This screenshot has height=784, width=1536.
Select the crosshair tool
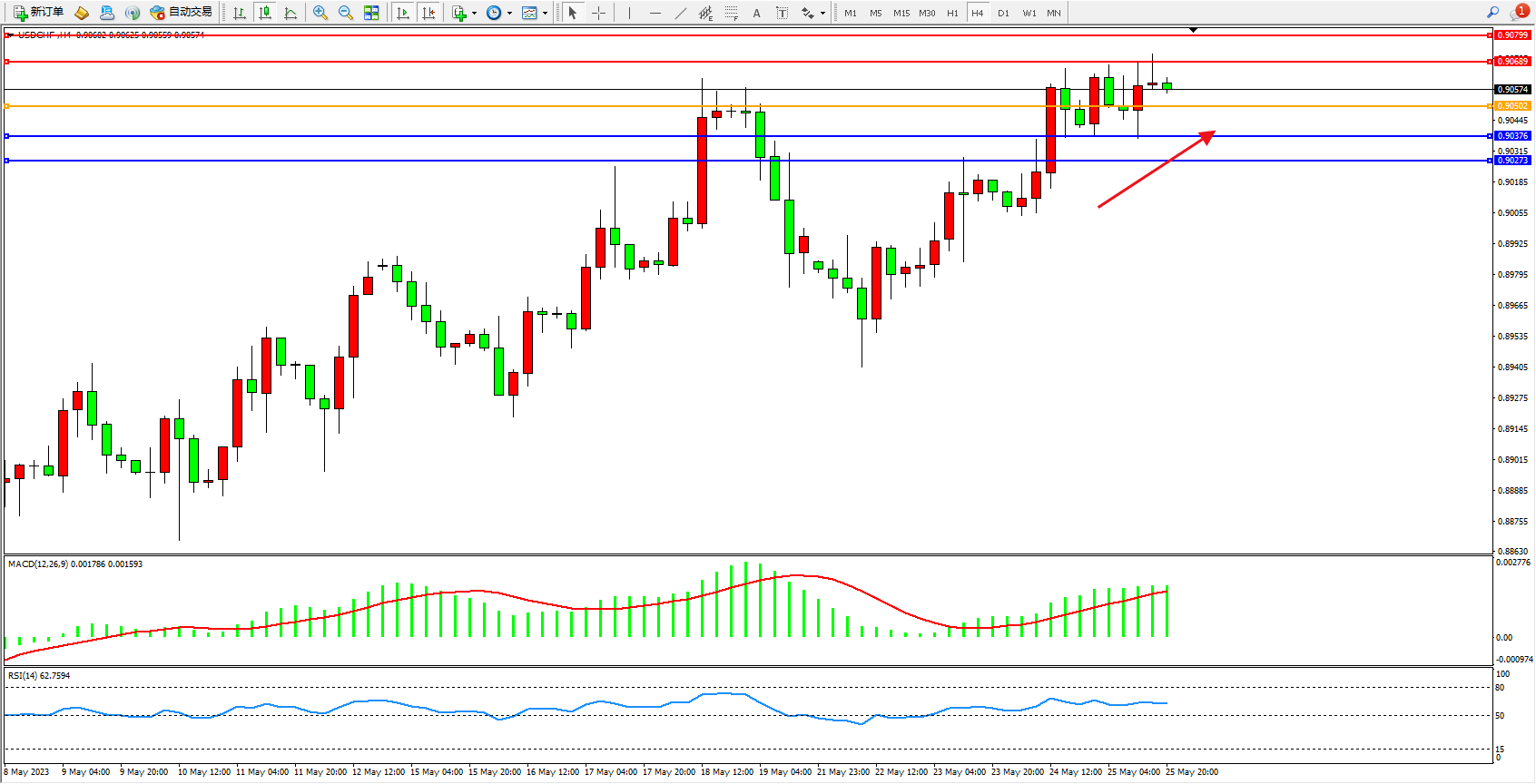[x=598, y=13]
